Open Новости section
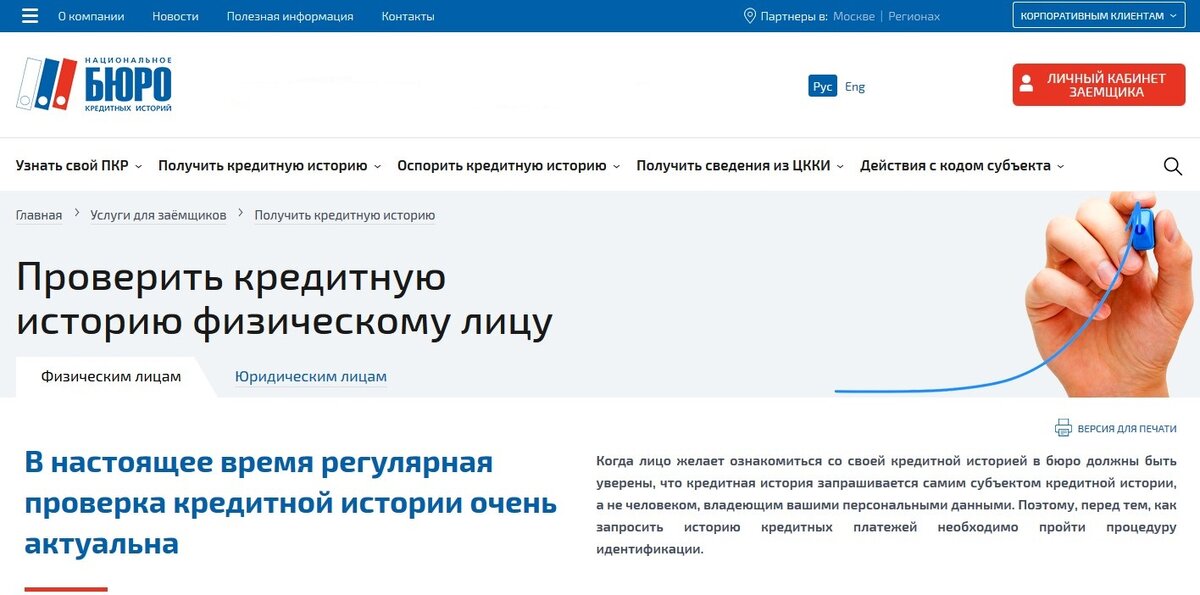 (175, 16)
